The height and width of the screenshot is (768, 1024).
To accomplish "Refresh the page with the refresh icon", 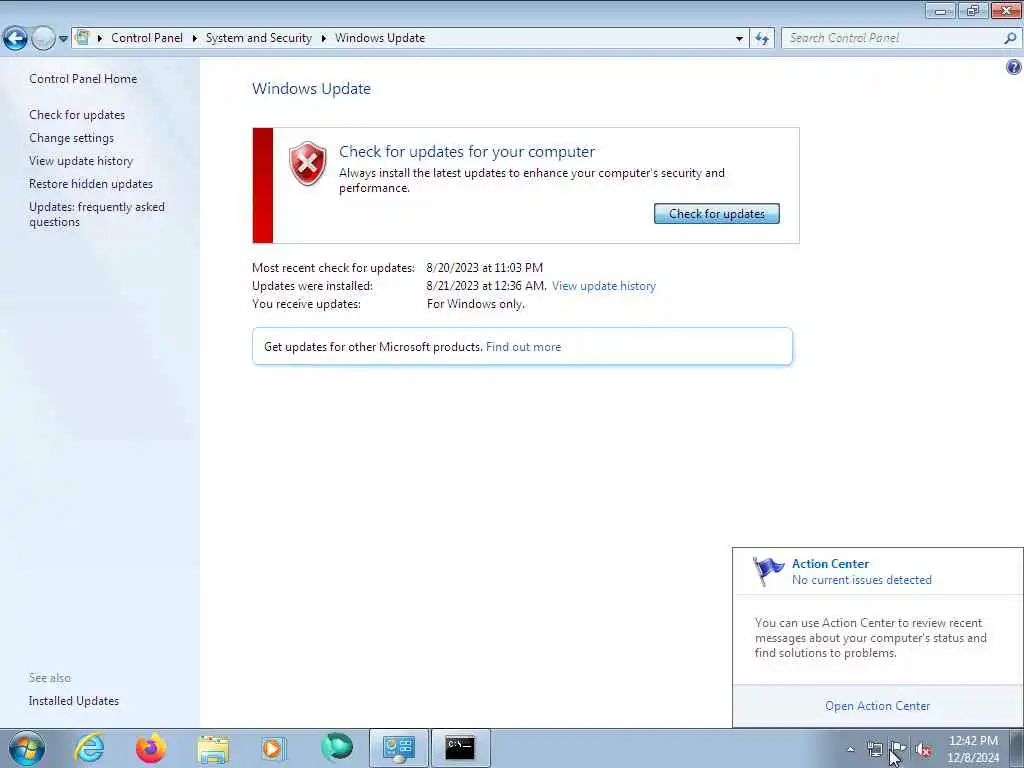I will [x=762, y=39].
